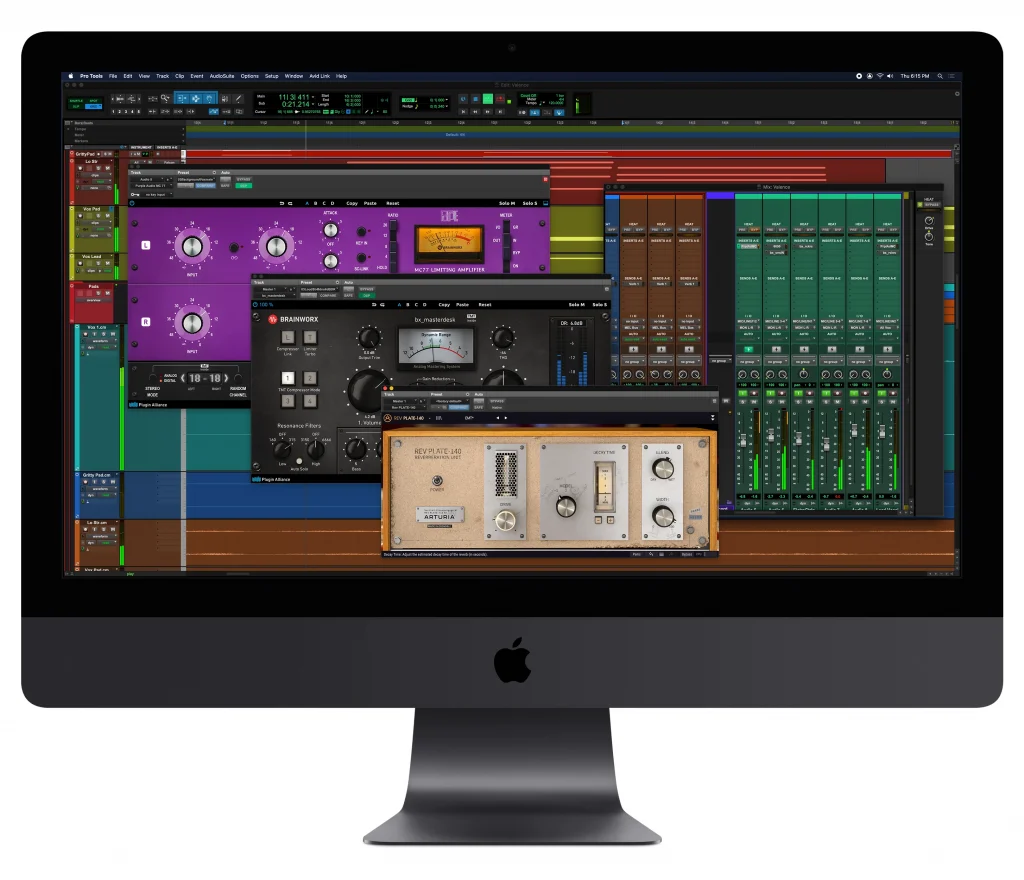Viewport: 1024px width, 880px height.
Task: Click the Brainworx logo icon
Action: pyautogui.click(x=273, y=319)
